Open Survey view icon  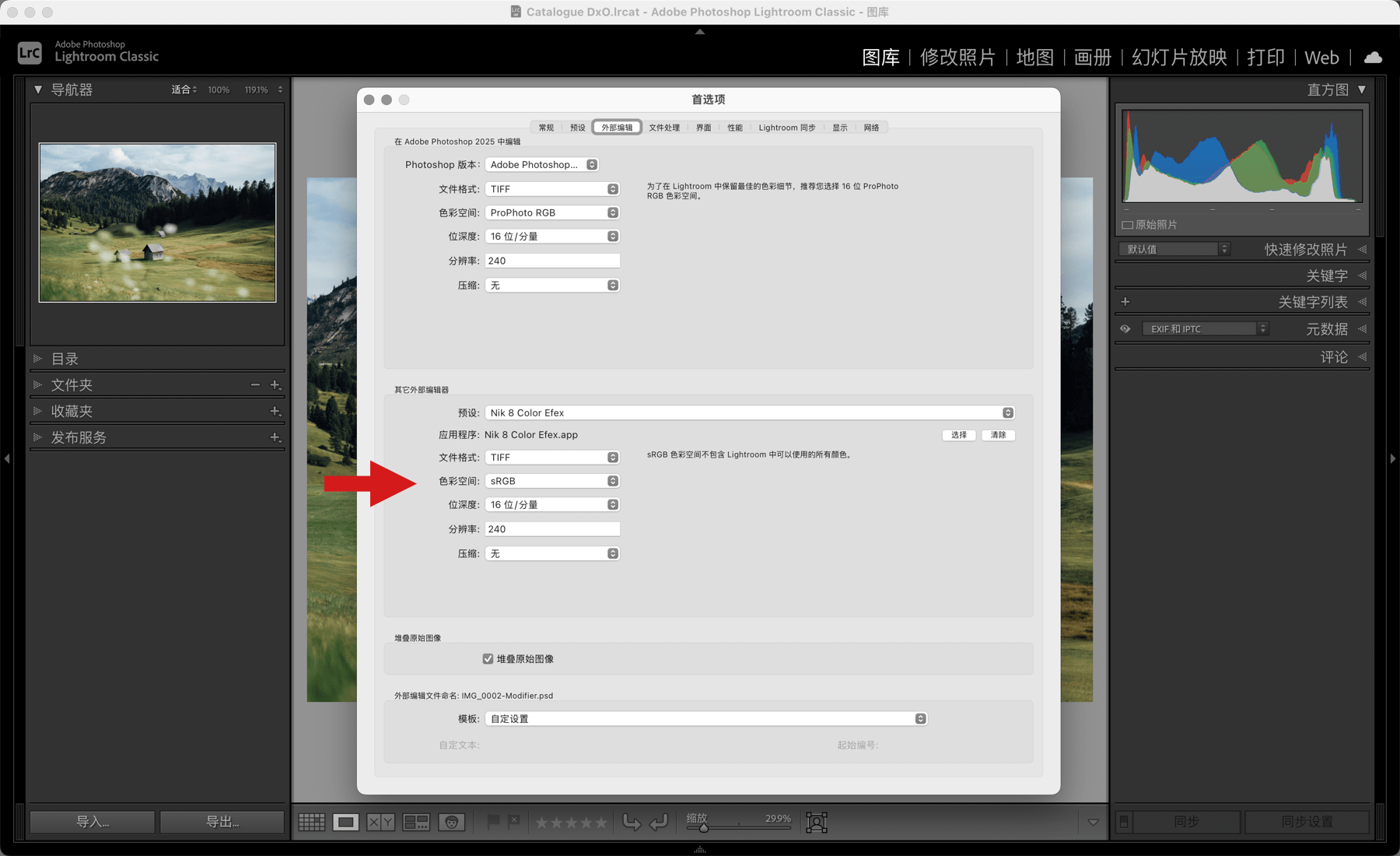[x=416, y=822]
